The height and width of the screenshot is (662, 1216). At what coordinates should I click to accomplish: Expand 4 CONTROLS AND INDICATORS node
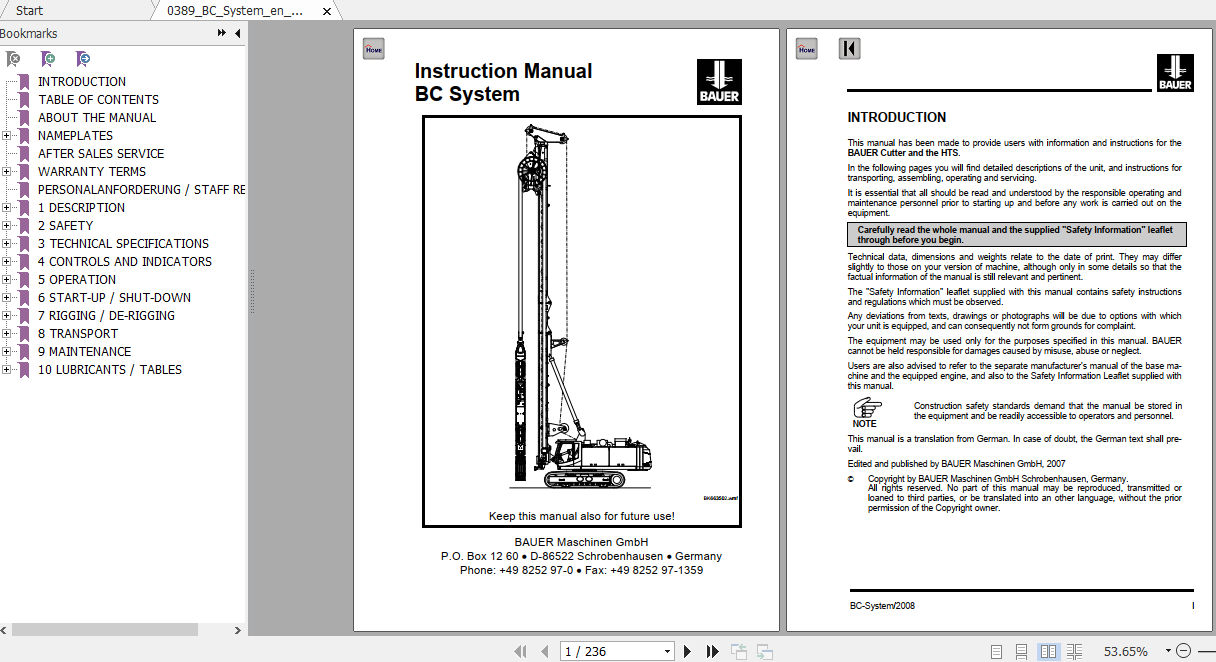click(6, 262)
